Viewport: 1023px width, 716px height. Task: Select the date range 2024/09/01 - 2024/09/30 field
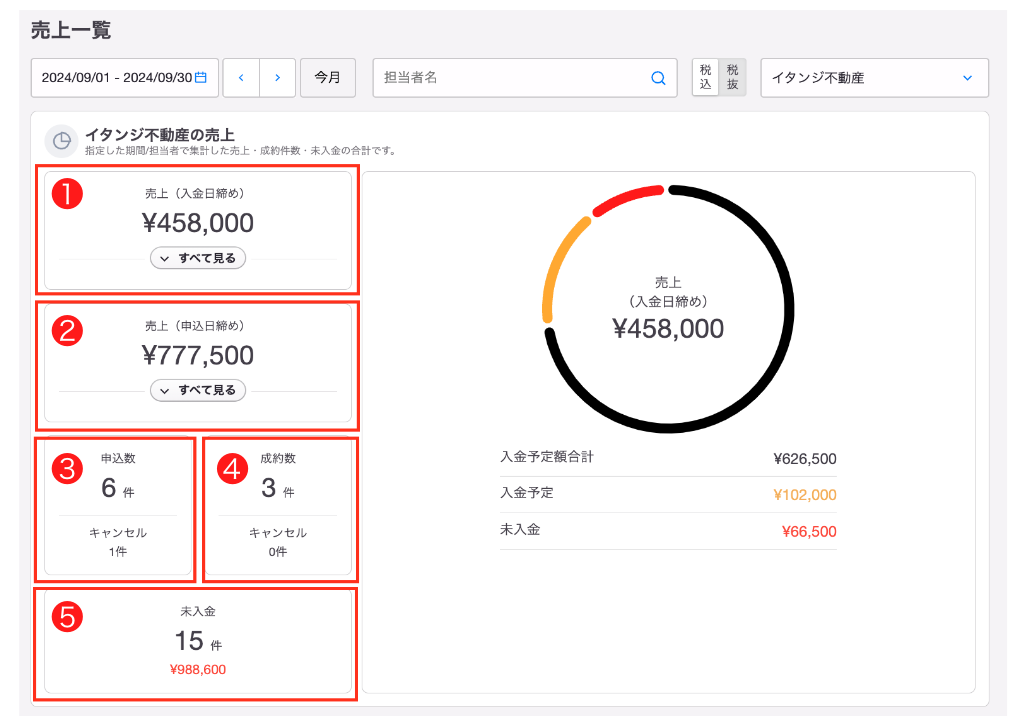[x=124, y=78]
